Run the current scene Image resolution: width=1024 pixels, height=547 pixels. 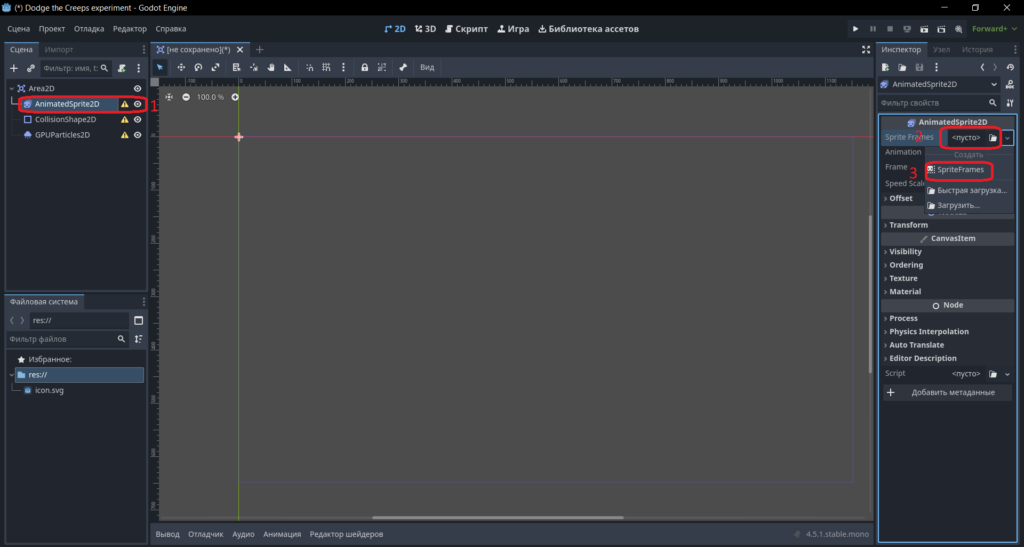924,29
